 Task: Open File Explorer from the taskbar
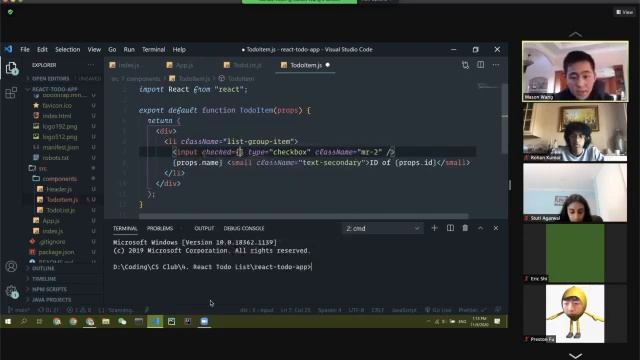point(106,322)
